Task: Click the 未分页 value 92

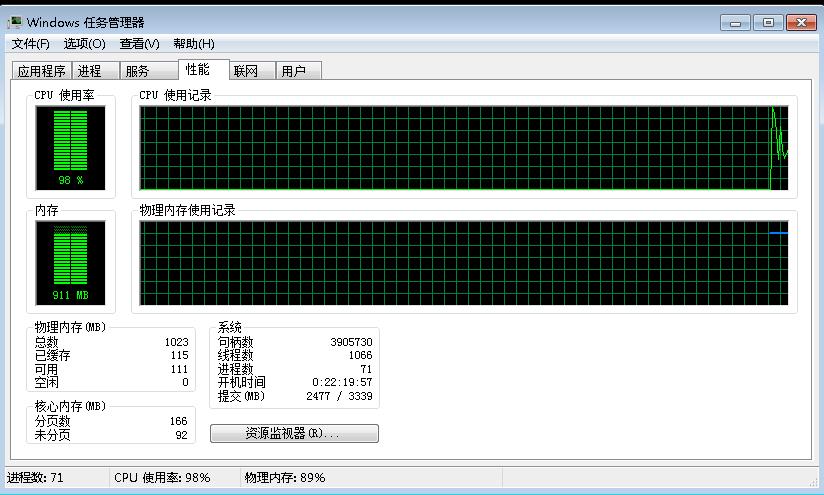Action: 181,435
